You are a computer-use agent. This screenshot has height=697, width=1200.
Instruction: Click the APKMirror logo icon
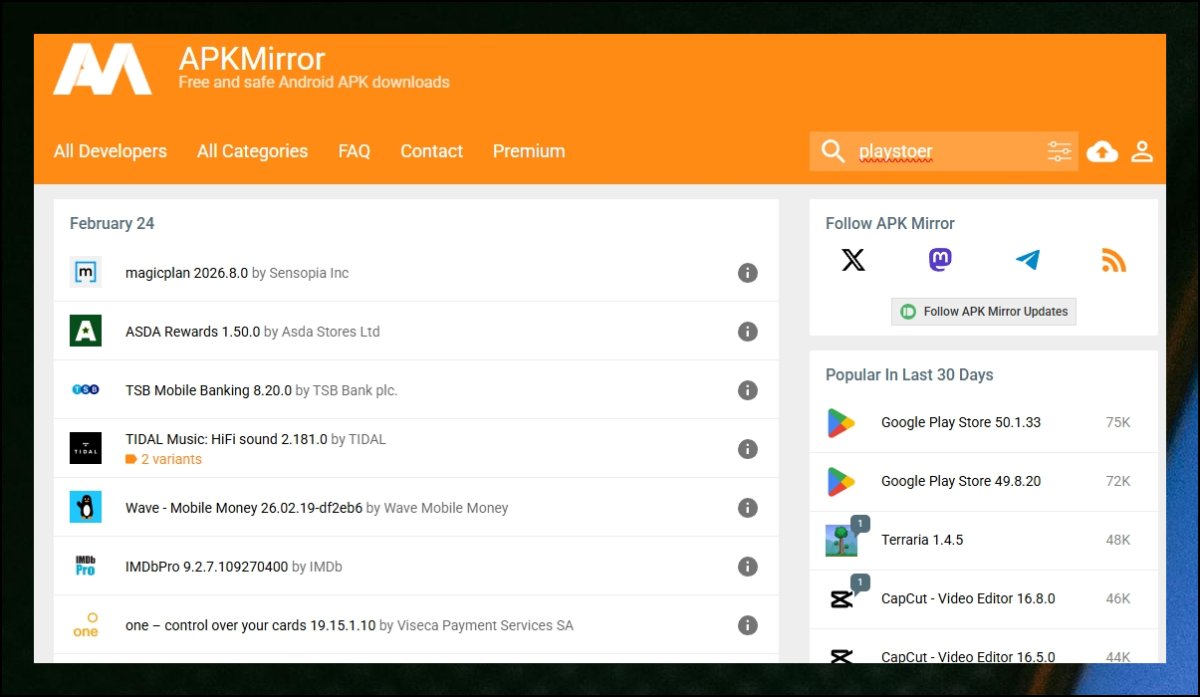(x=103, y=70)
